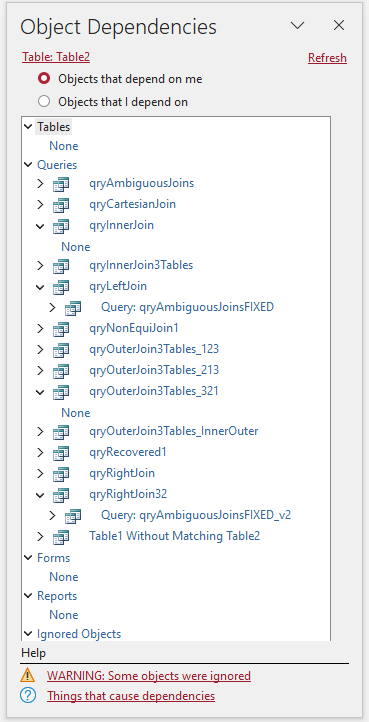Click the qryOuterJoin3Tables_123 query icon

[x=61, y=350]
